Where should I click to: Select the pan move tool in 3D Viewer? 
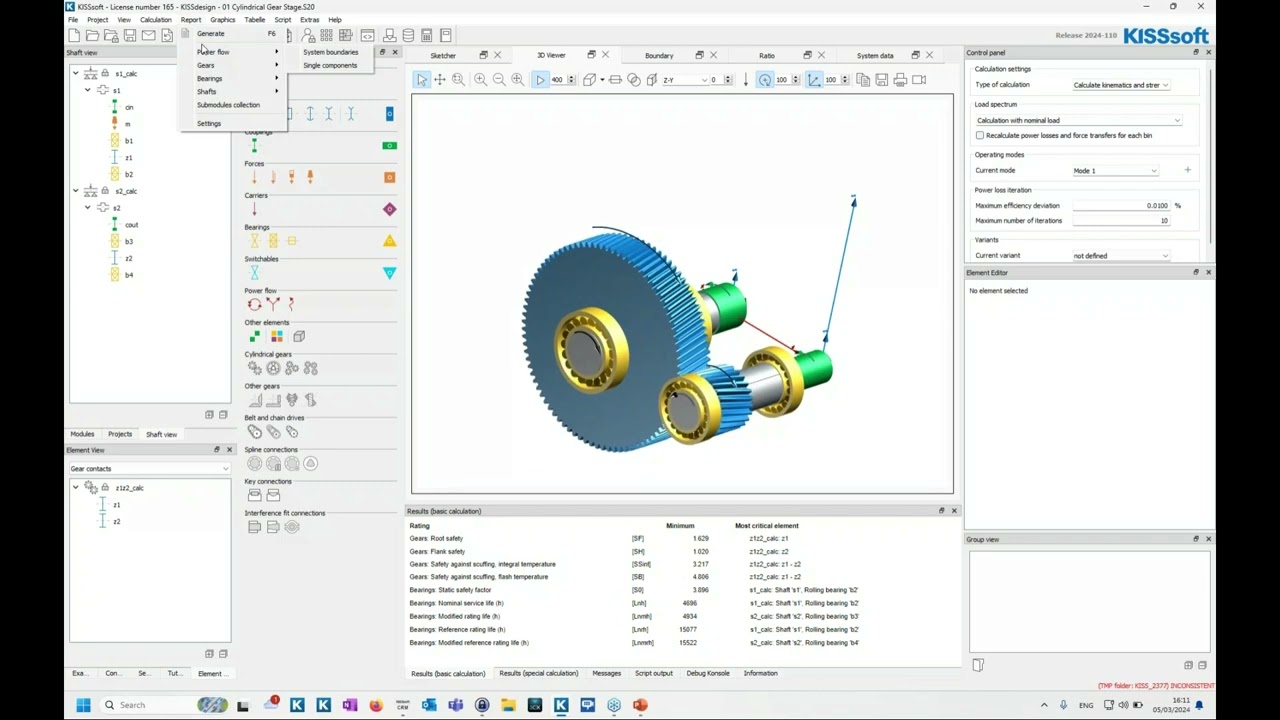click(x=440, y=80)
